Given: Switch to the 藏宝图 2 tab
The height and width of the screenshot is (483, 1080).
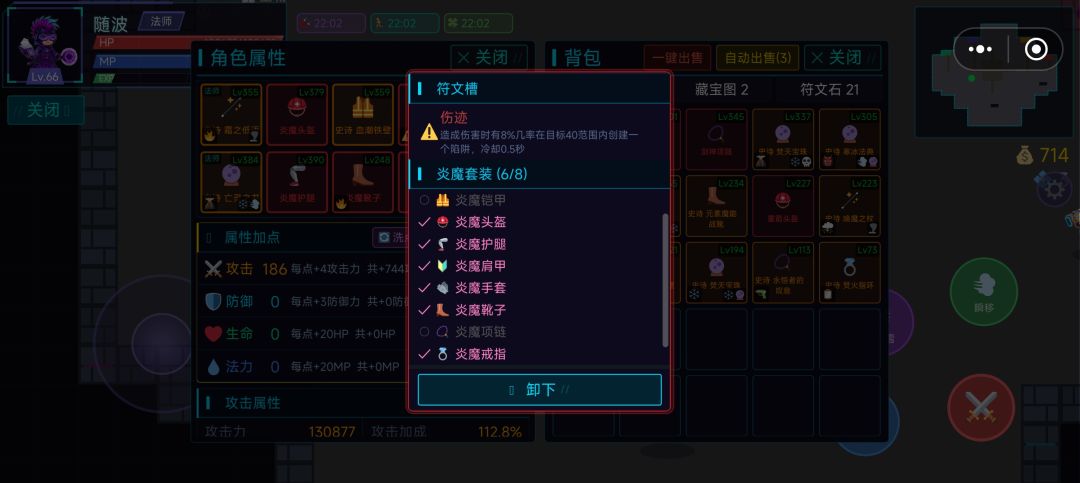Looking at the screenshot, I should (x=721, y=90).
